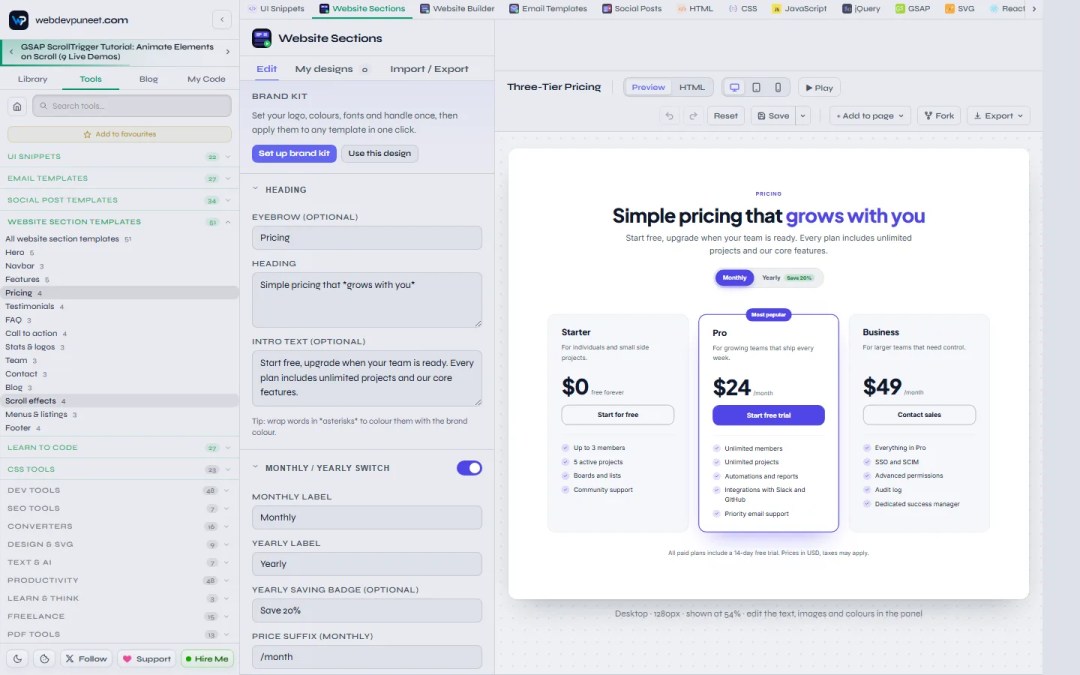Click the Reset button
The image size is (1080, 675).
pos(725,116)
